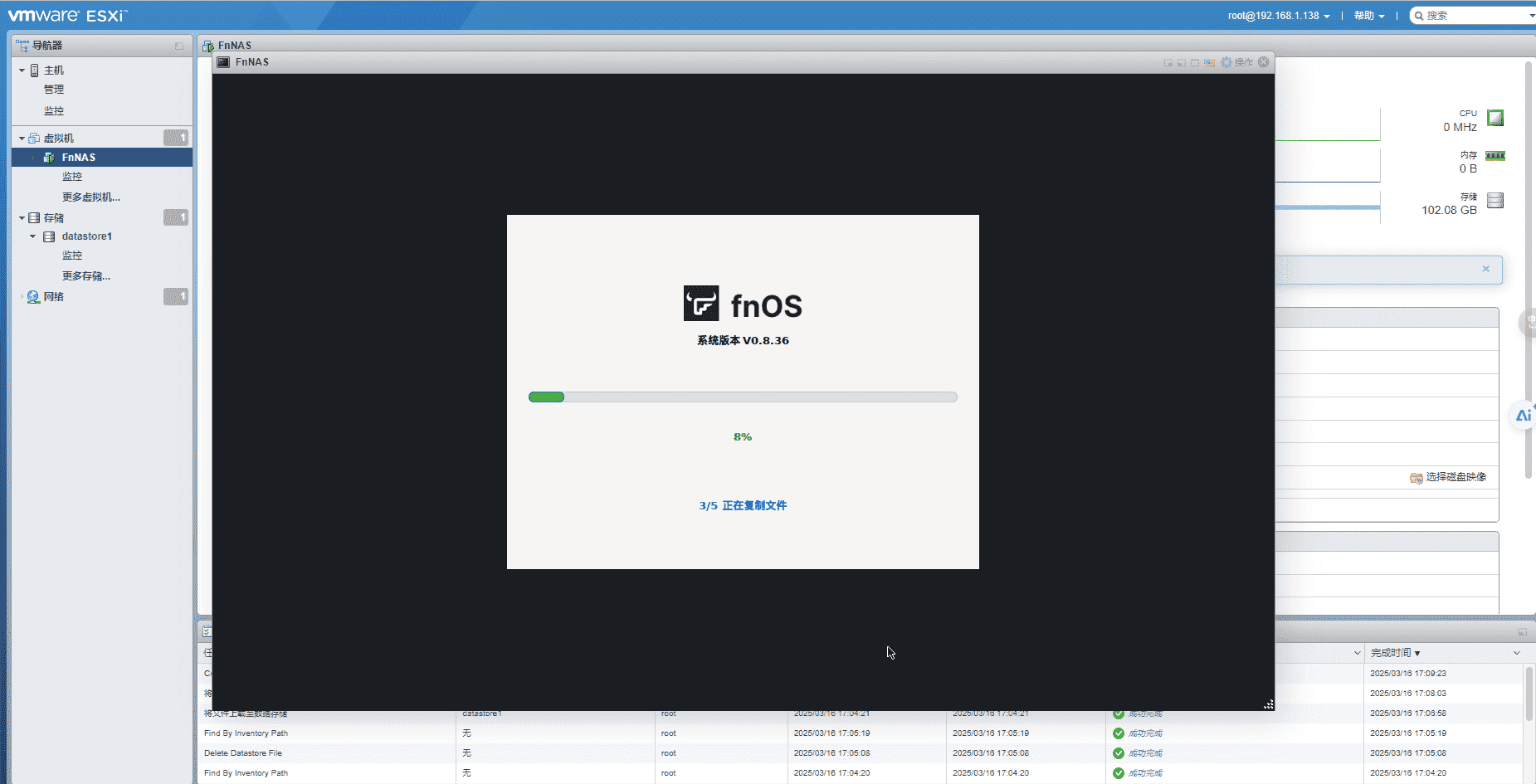Click the green memory module icon
The image size is (1536, 784).
pos(1495,156)
